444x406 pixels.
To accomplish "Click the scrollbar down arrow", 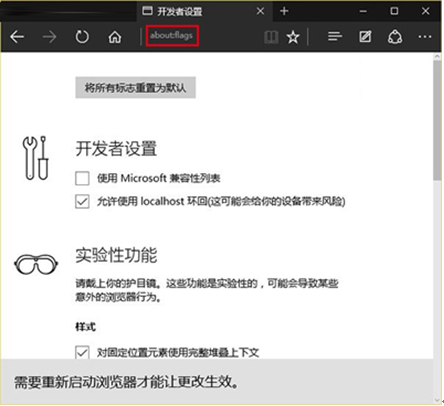I will [x=437, y=400].
